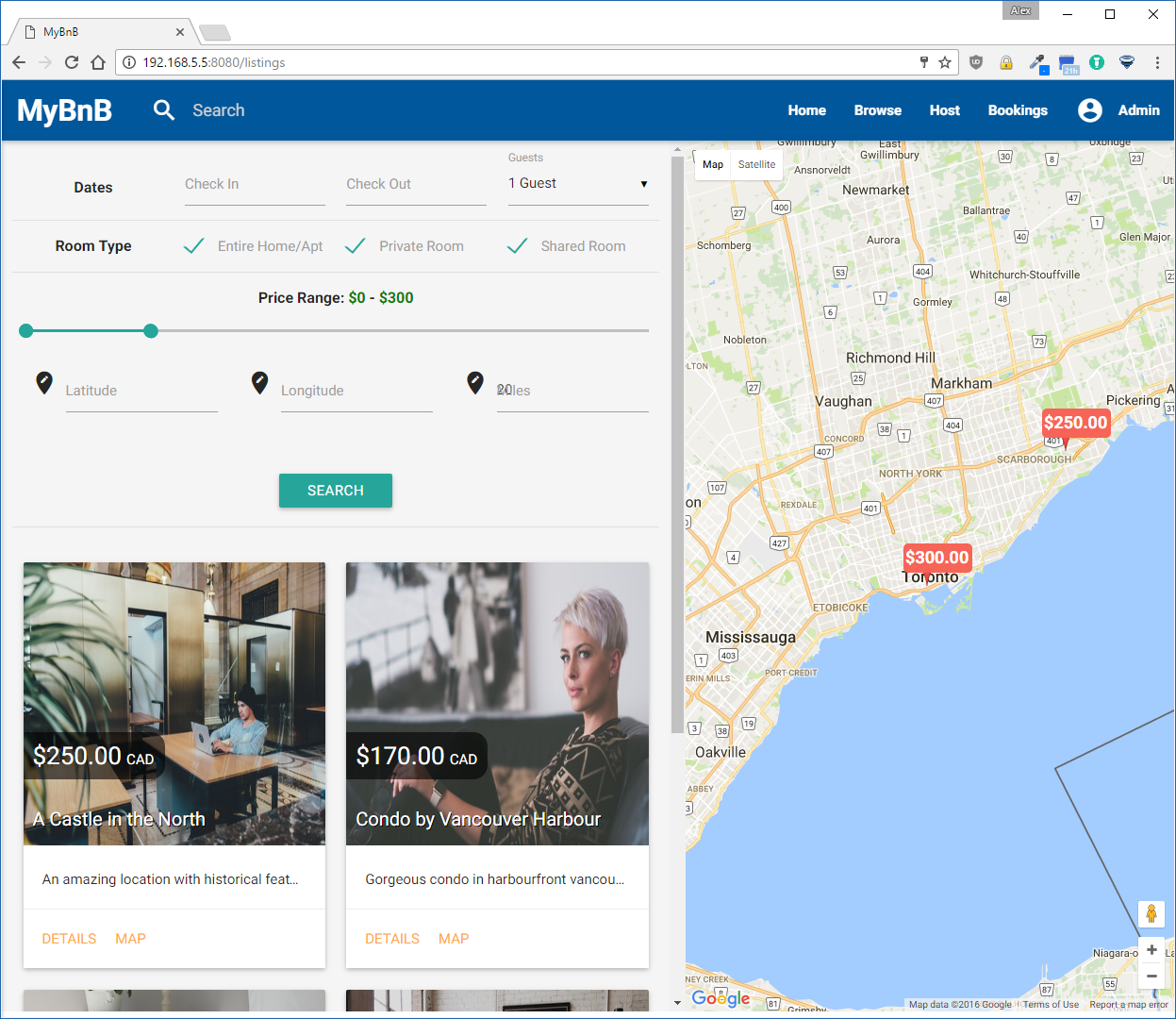
Task: Focus the navbar Search field
Action: click(219, 110)
